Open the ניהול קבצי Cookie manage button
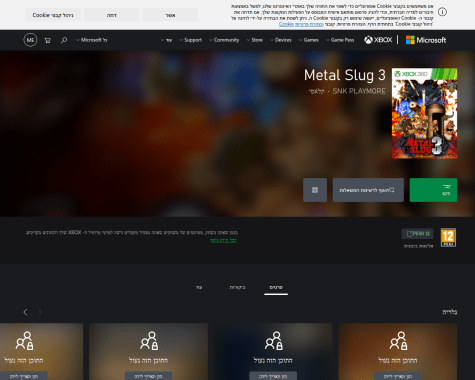The image size is (475, 380). click(53, 15)
